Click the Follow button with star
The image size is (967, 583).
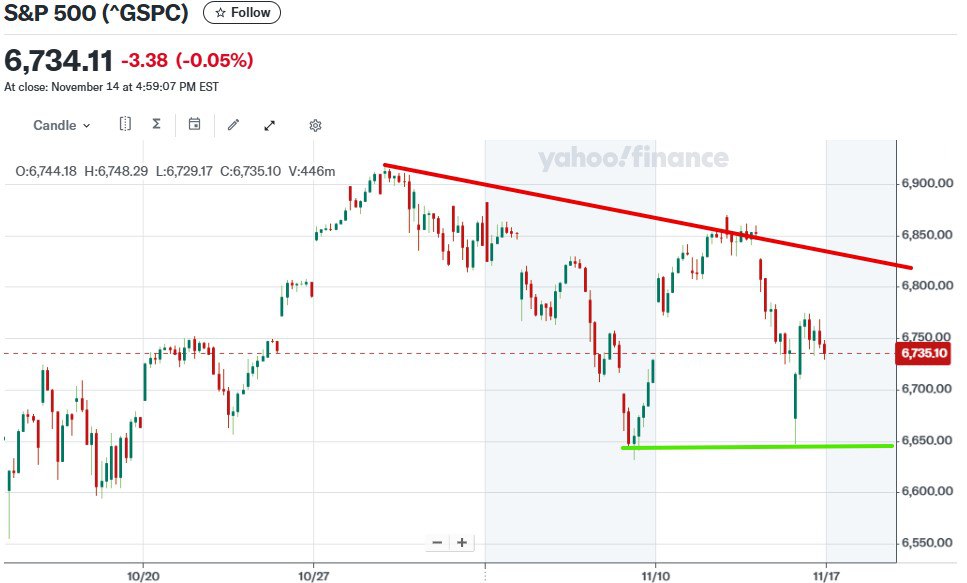(242, 13)
